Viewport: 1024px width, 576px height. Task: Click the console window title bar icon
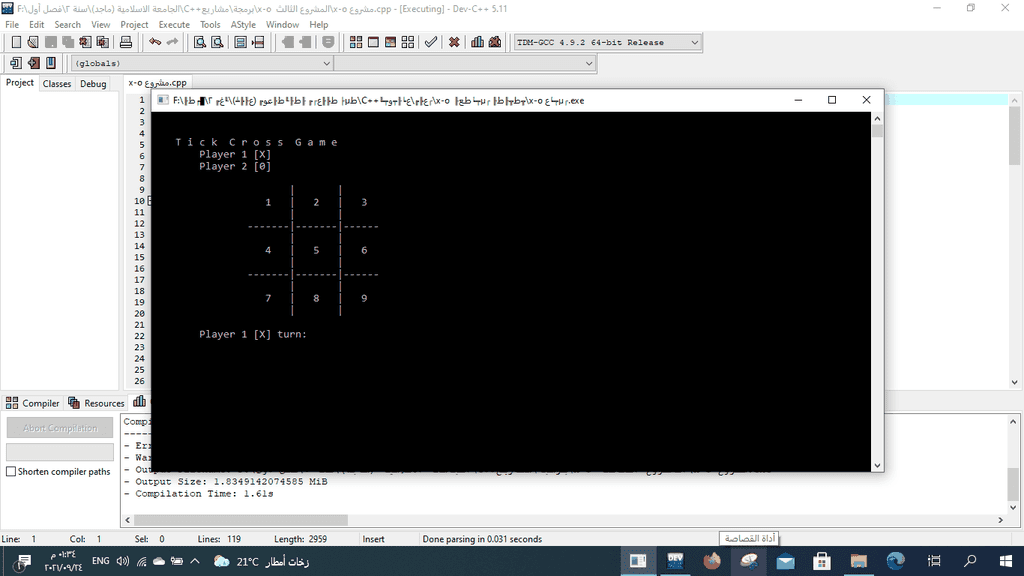(x=163, y=101)
